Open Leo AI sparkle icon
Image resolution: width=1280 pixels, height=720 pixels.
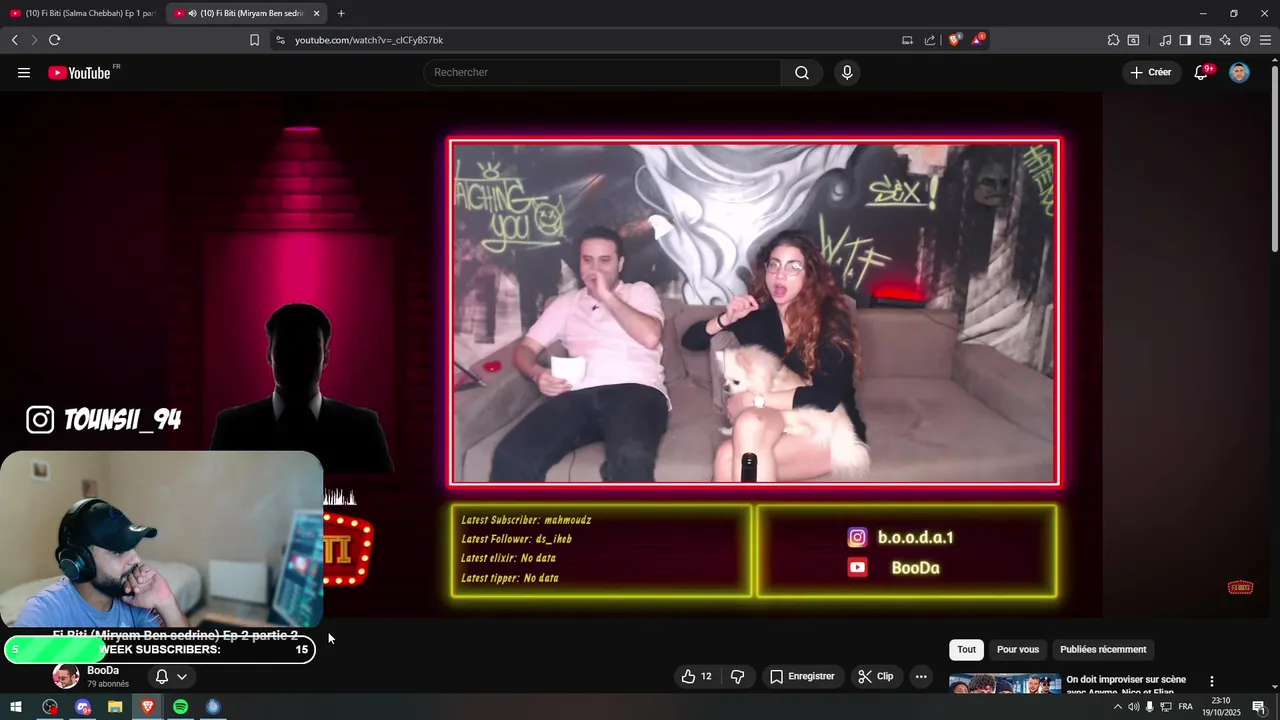1225,40
